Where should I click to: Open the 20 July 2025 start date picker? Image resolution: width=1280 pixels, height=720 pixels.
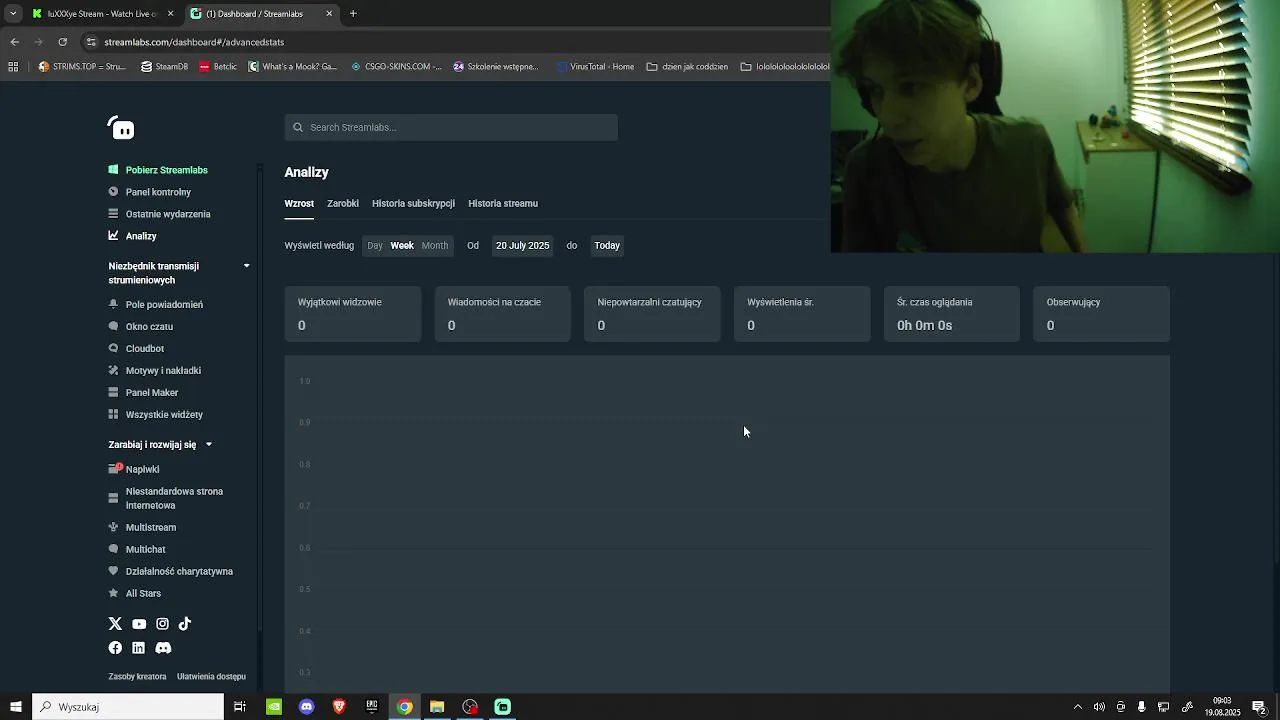[x=523, y=245]
